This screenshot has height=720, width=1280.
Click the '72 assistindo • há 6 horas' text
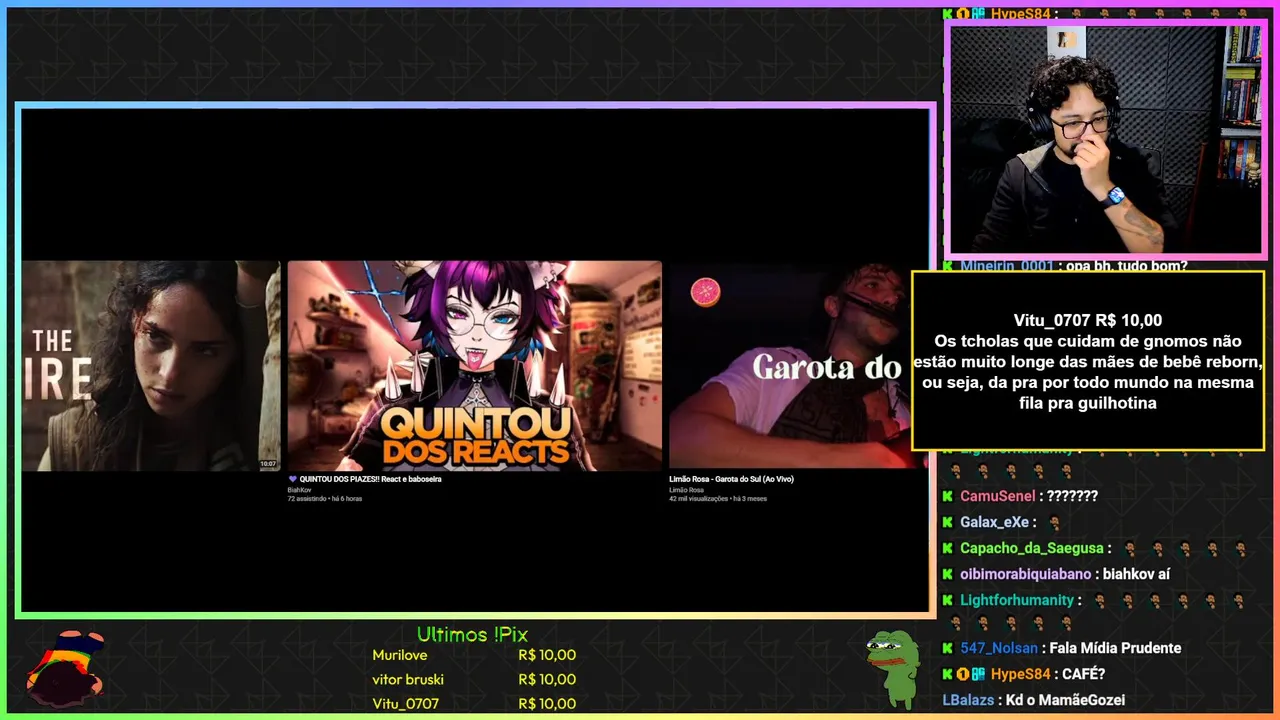coord(324,498)
